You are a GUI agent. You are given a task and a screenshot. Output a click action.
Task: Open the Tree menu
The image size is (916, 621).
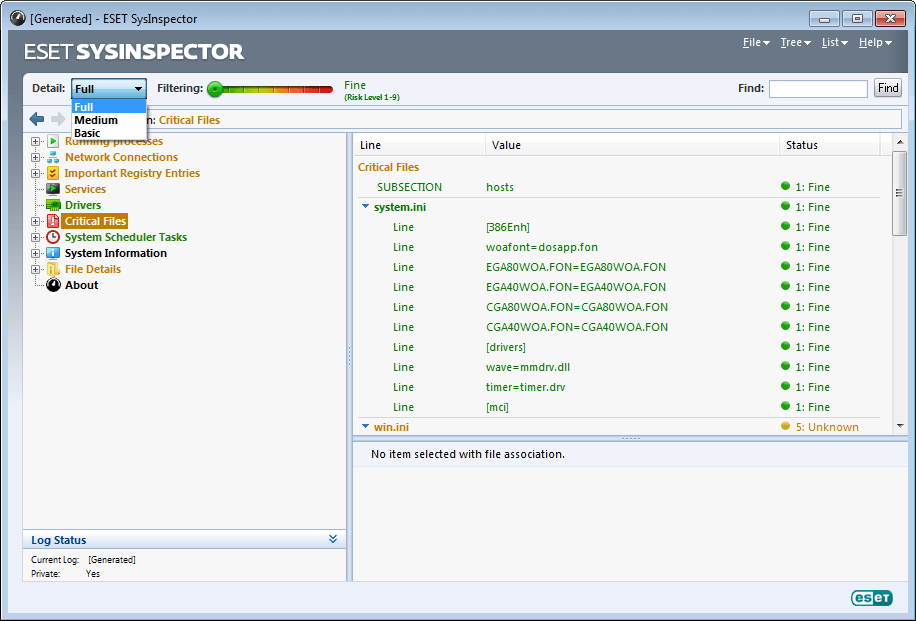tap(795, 43)
